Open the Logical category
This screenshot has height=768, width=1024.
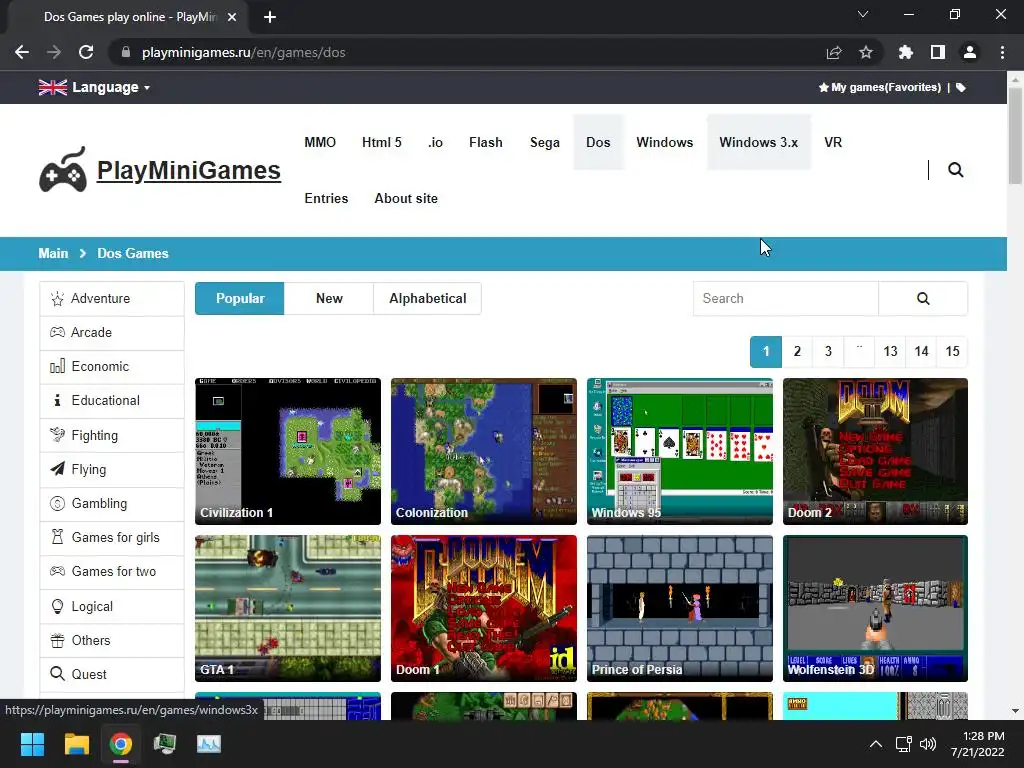[x=112, y=606]
